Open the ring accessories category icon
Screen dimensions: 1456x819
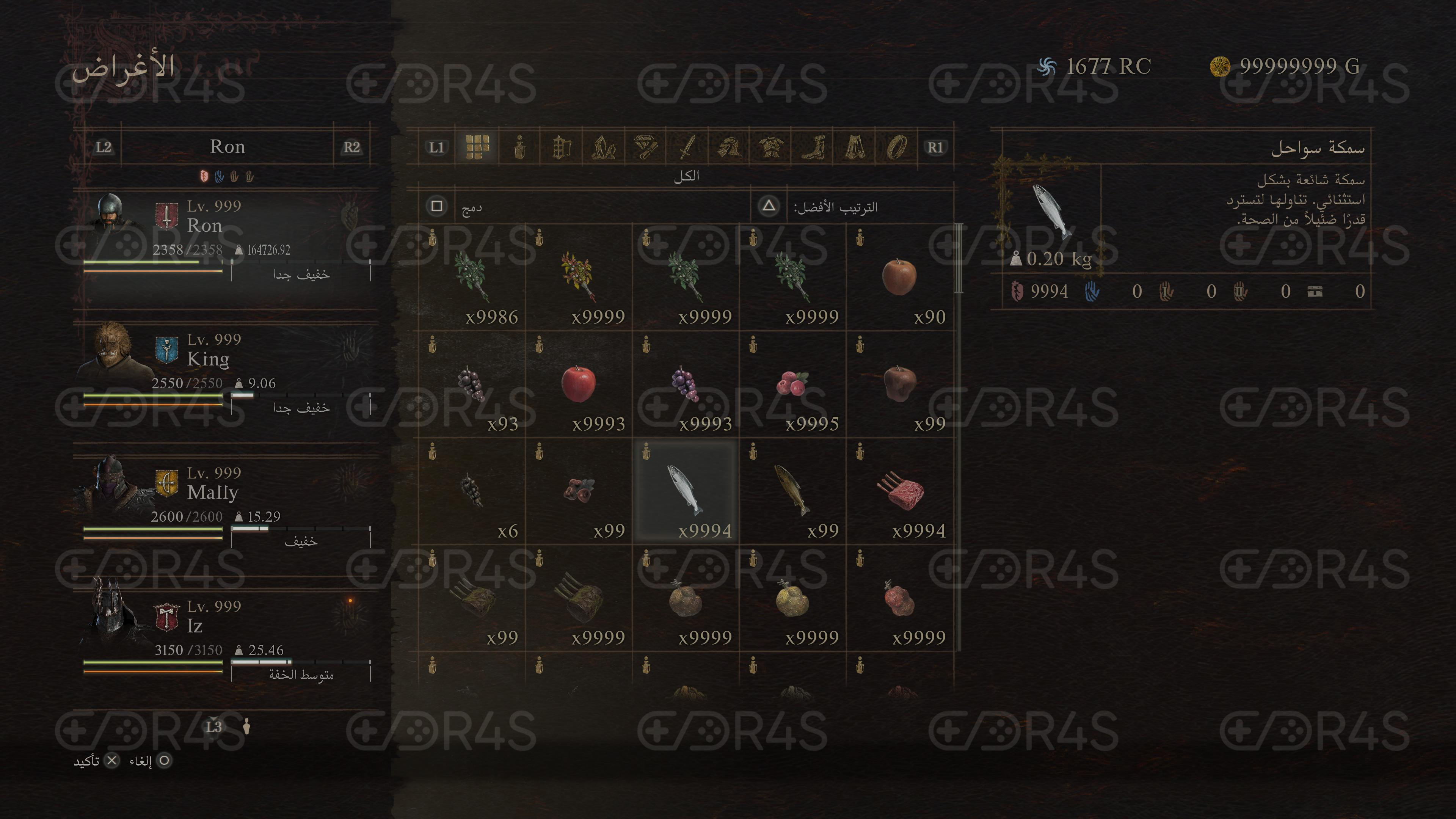tap(896, 147)
